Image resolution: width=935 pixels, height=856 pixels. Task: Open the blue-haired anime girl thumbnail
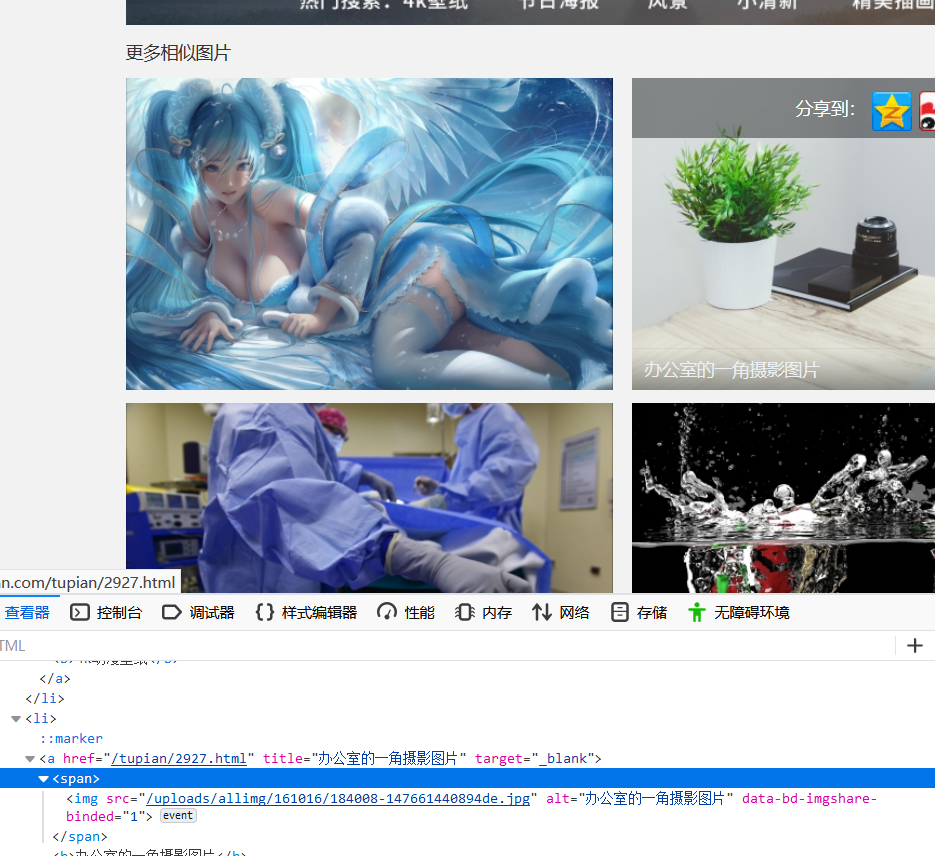tap(369, 234)
